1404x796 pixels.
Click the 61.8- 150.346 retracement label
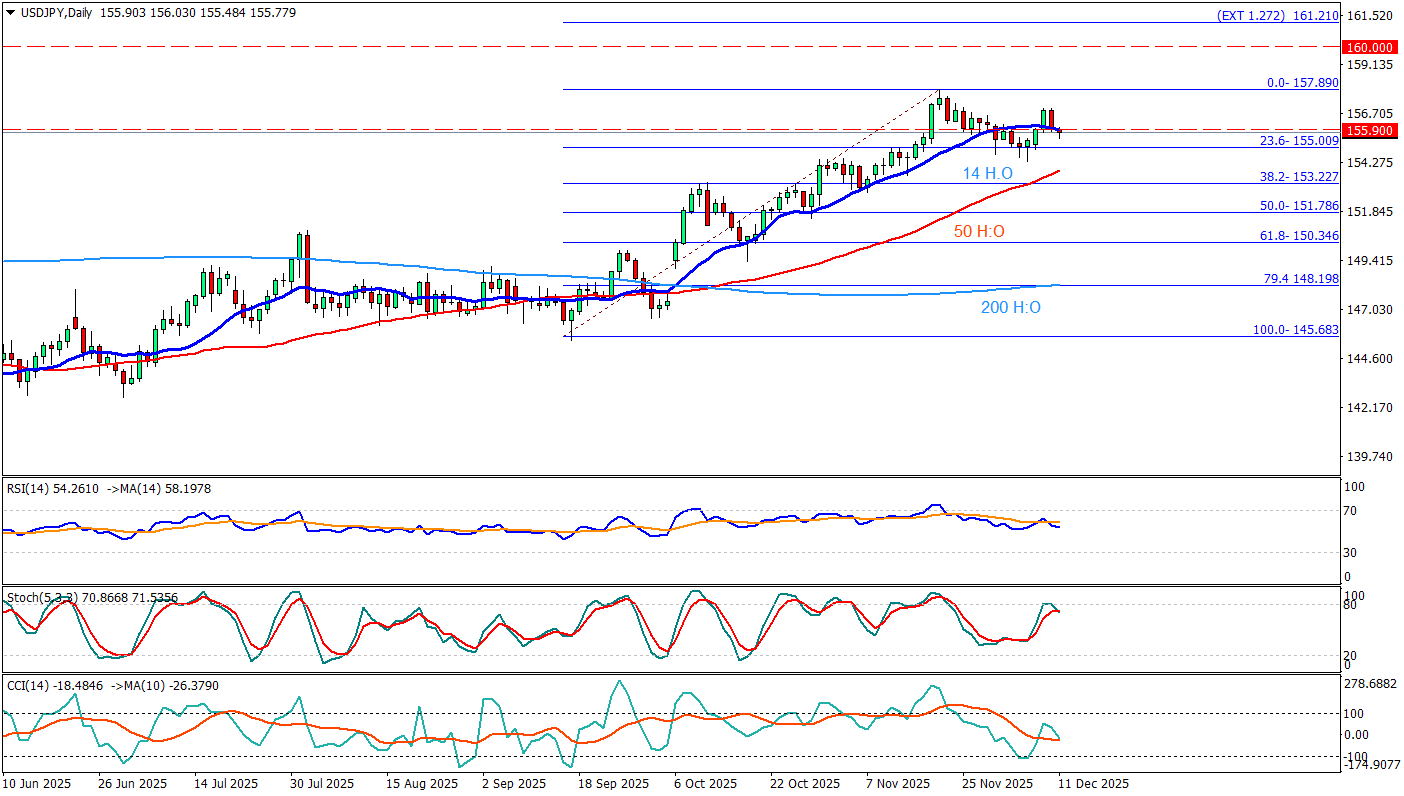click(1300, 235)
